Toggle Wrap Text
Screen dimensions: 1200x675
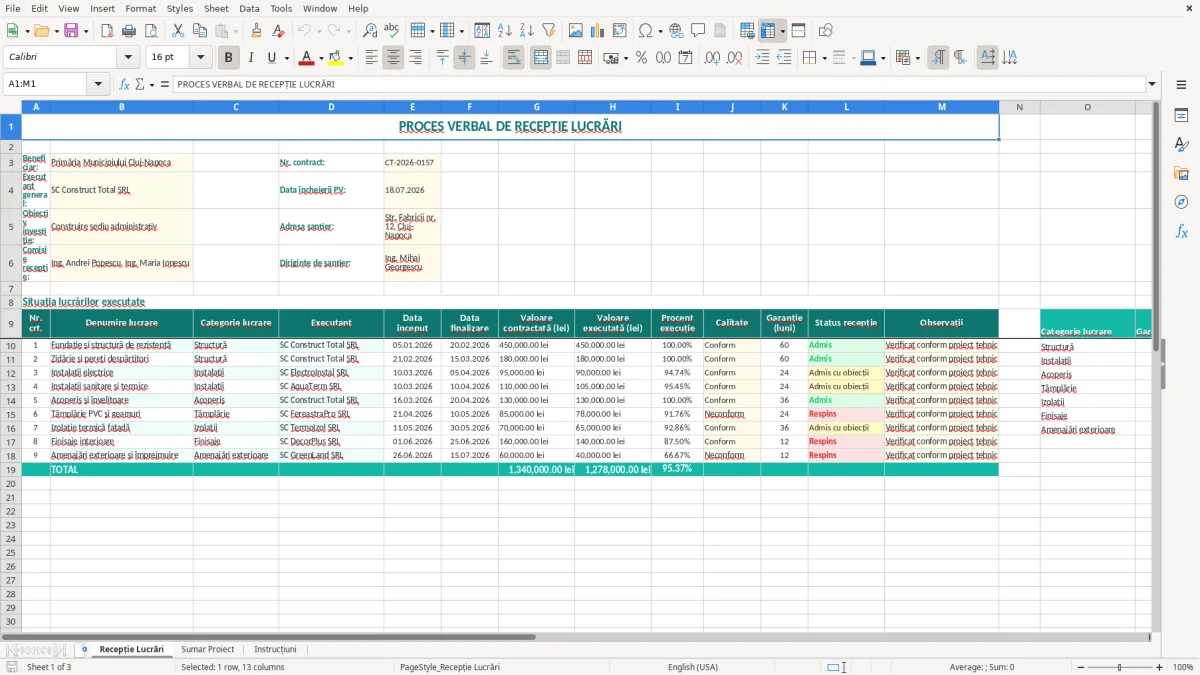tap(513, 58)
